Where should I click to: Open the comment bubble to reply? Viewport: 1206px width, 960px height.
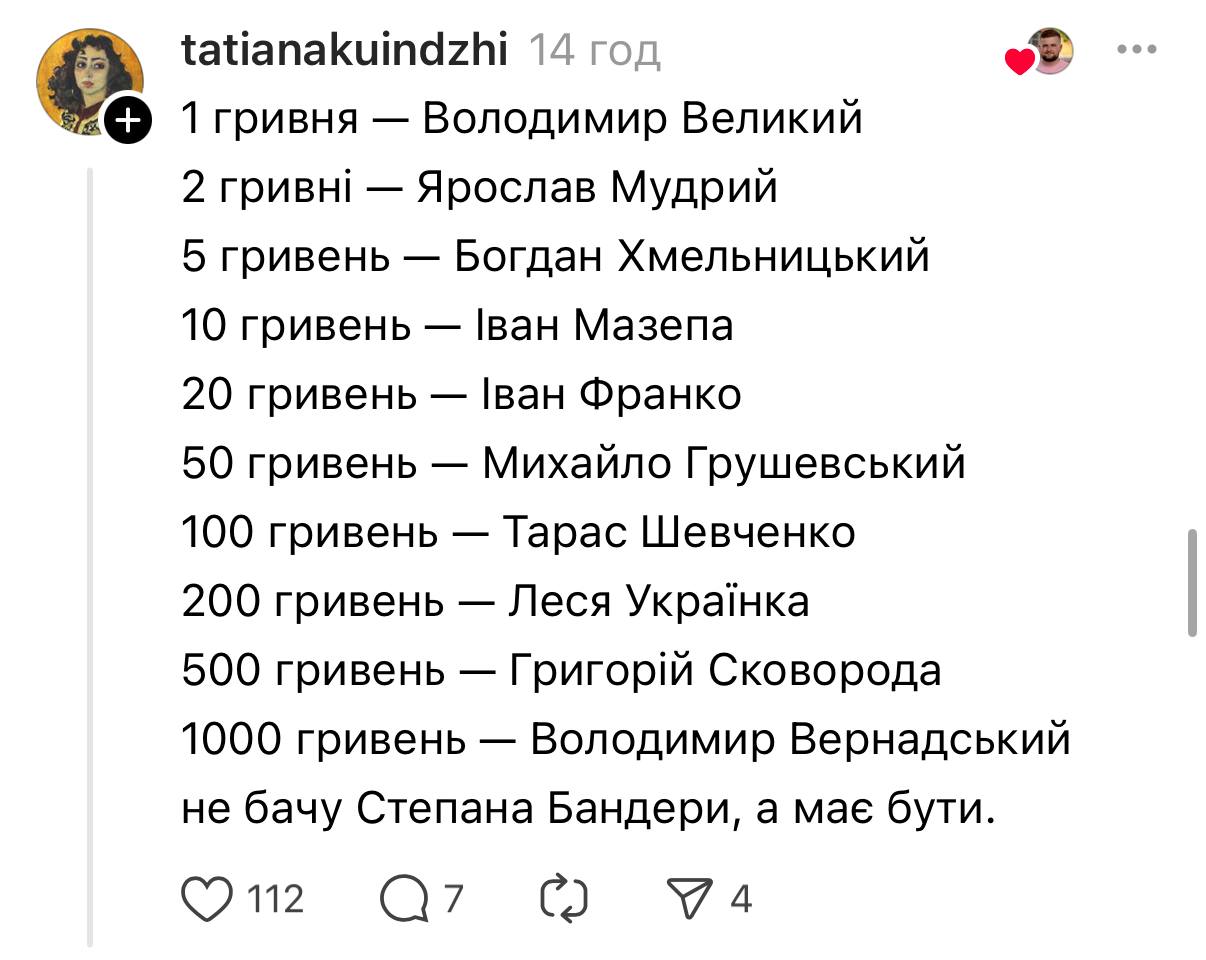(402, 898)
